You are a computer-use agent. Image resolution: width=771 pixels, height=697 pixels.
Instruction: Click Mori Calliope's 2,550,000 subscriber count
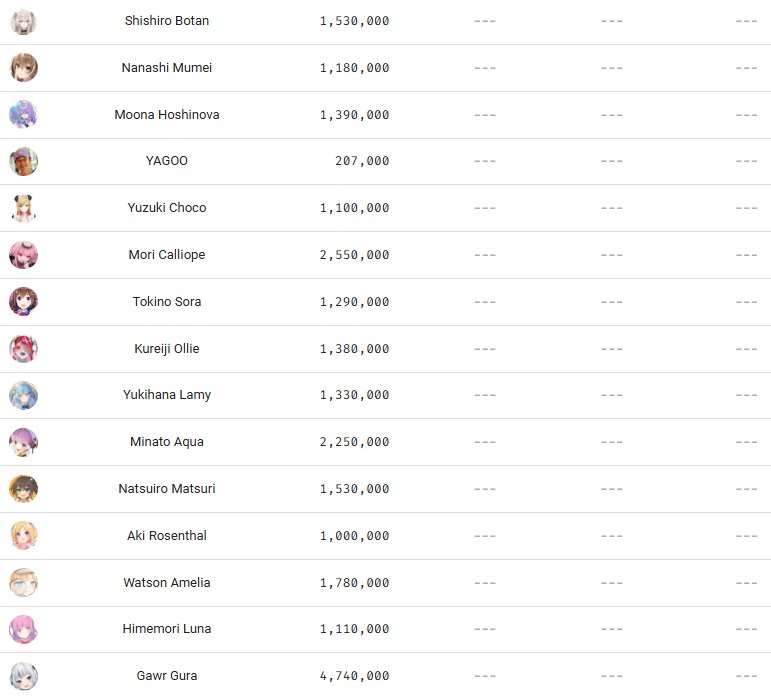[355, 255]
